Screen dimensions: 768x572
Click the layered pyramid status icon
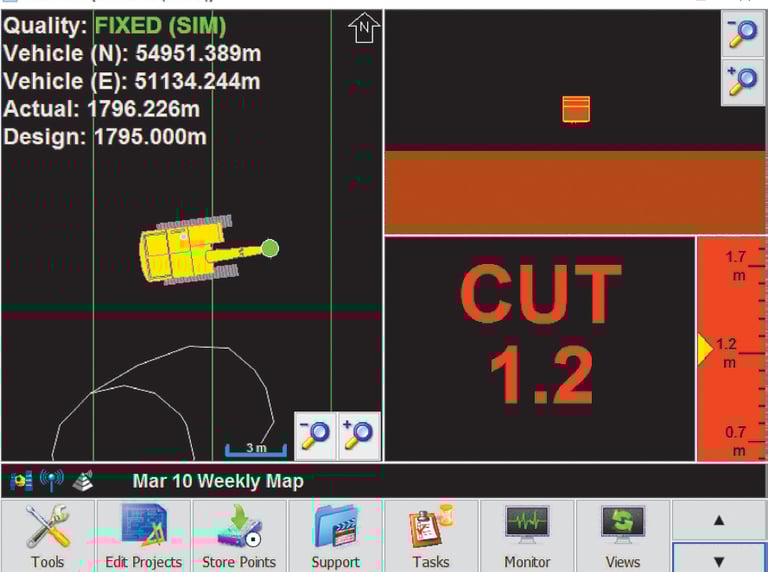(x=83, y=481)
